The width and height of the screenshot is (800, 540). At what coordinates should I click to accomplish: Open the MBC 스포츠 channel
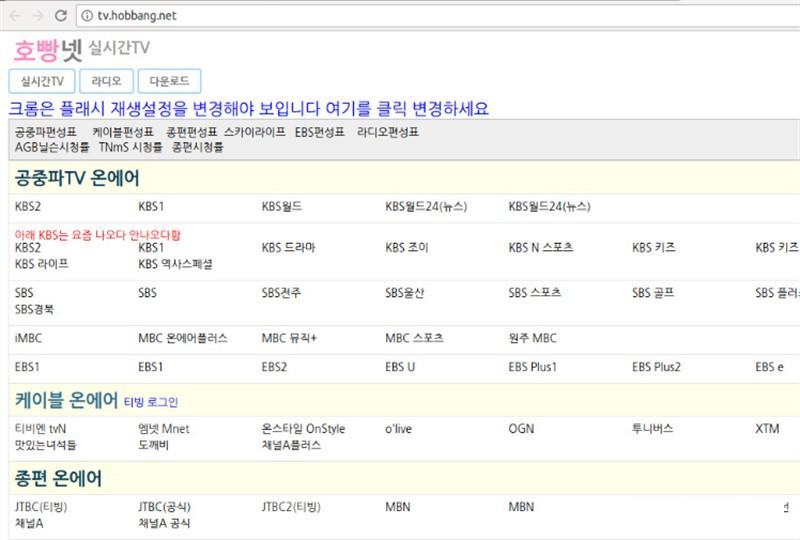(414, 338)
